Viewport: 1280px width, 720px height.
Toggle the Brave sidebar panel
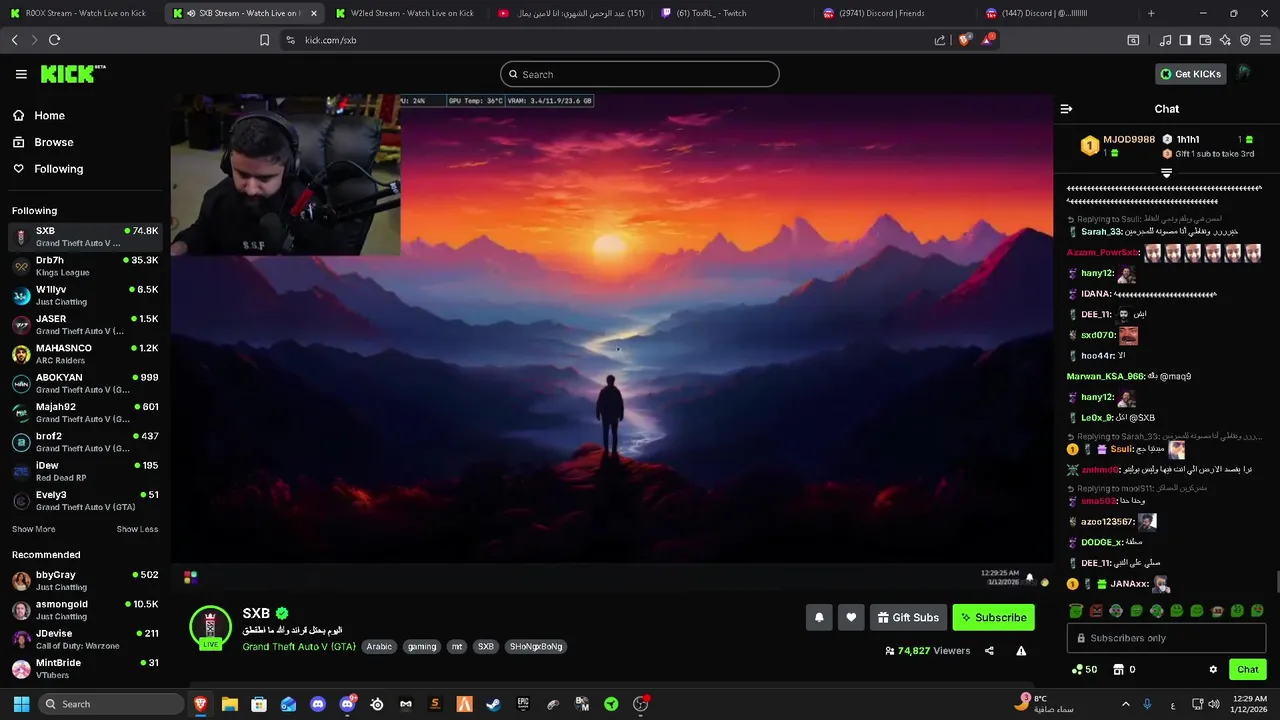click(x=1185, y=40)
